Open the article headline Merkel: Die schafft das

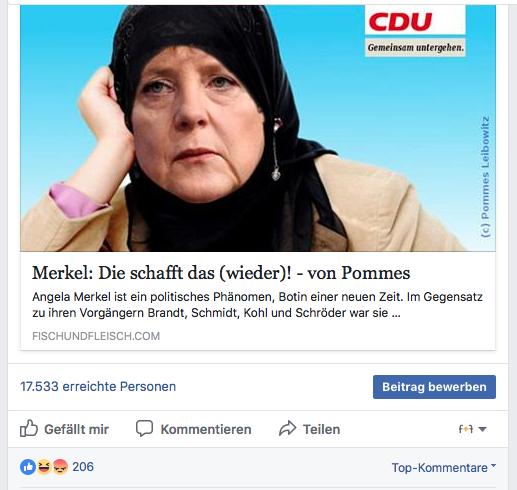[x=221, y=273]
